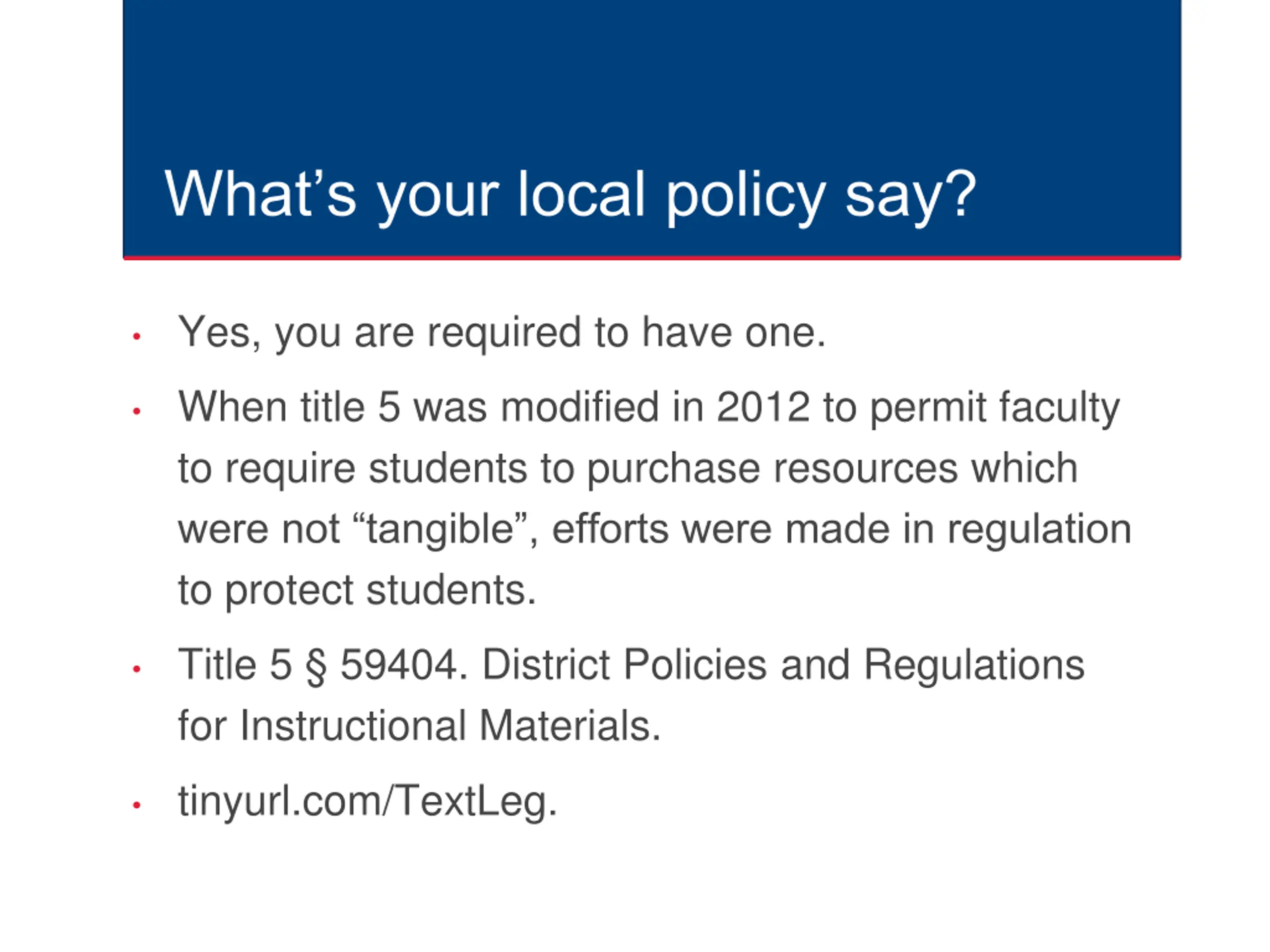Select the text "Yes, you are required to have one."
1270x952 pixels.
(501, 332)
